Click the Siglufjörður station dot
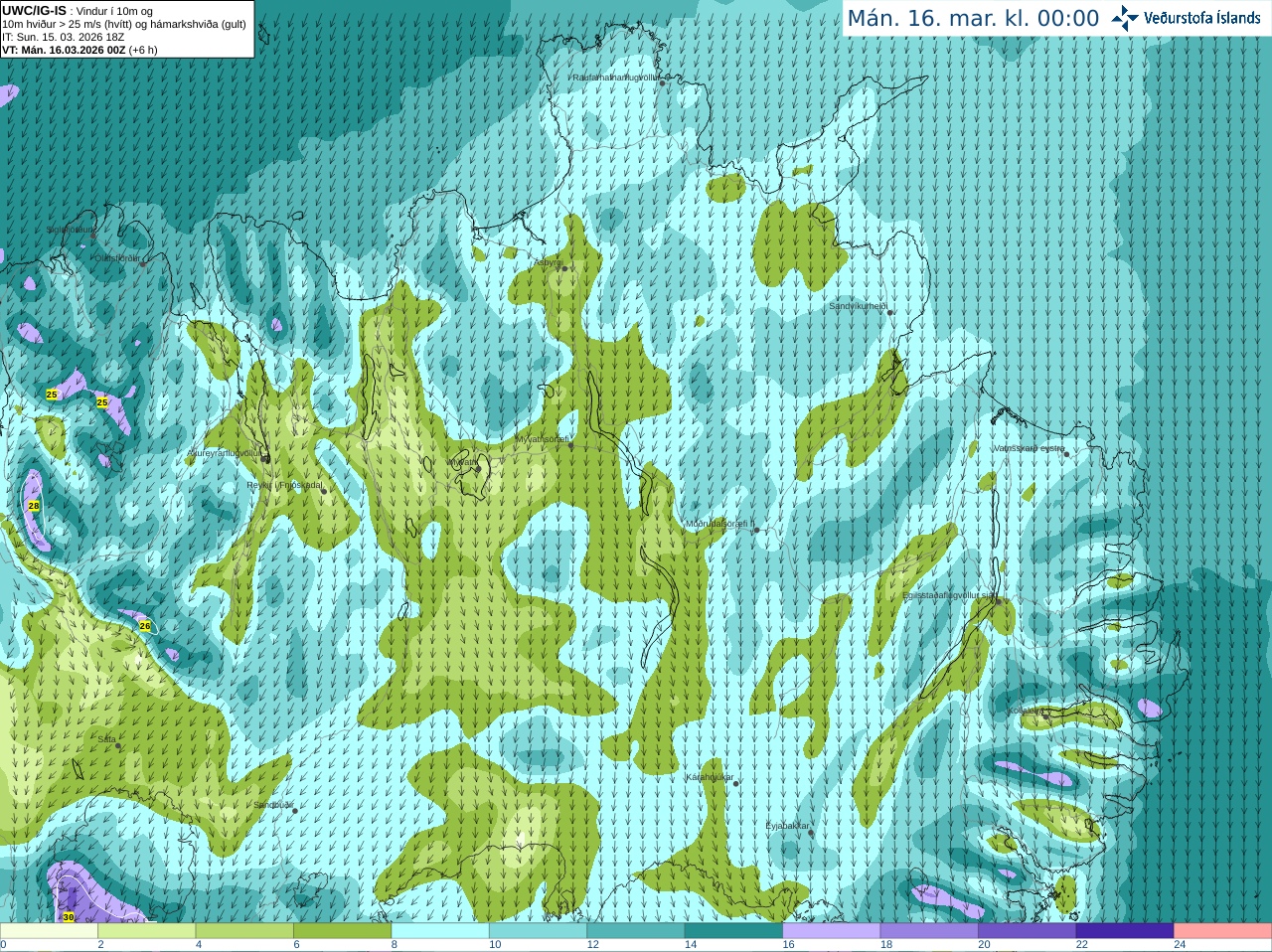 pyautogui.click(x=93, y=236)
